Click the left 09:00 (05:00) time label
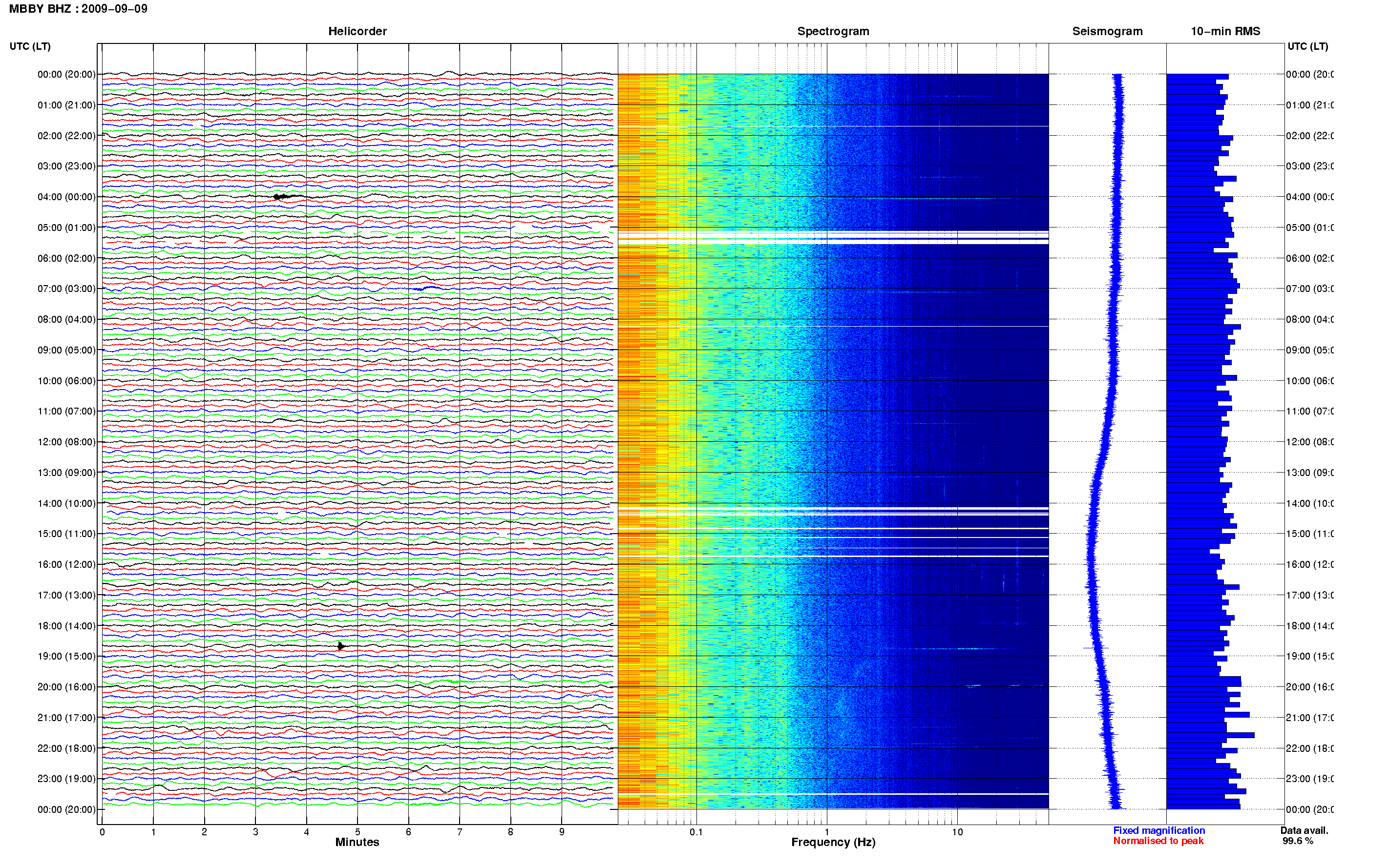The image size is (1389, 868). (66, 350)
